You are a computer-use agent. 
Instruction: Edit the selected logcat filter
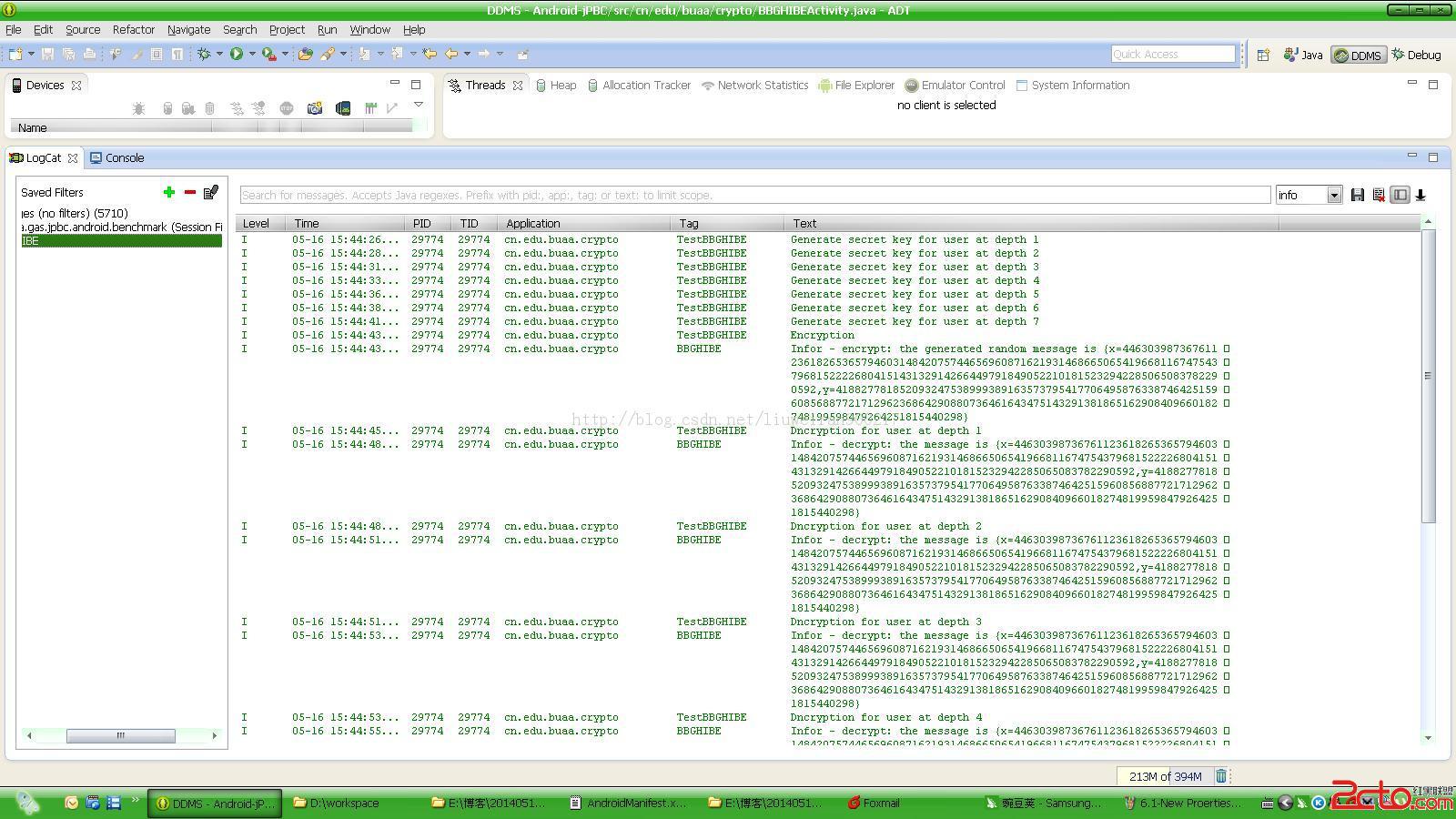pos(211,192)
